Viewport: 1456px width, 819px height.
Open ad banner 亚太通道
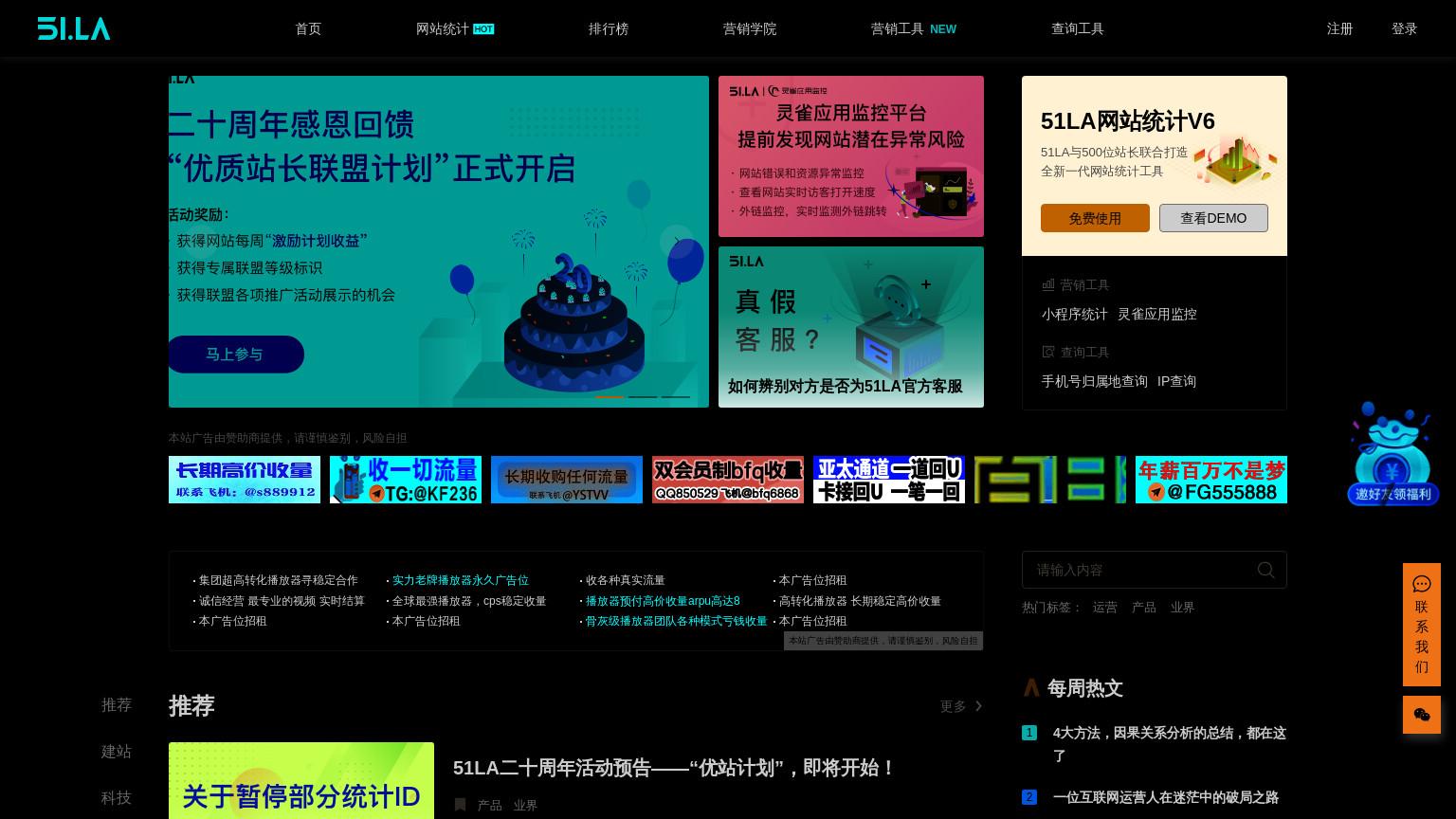(x=889, y=480)
